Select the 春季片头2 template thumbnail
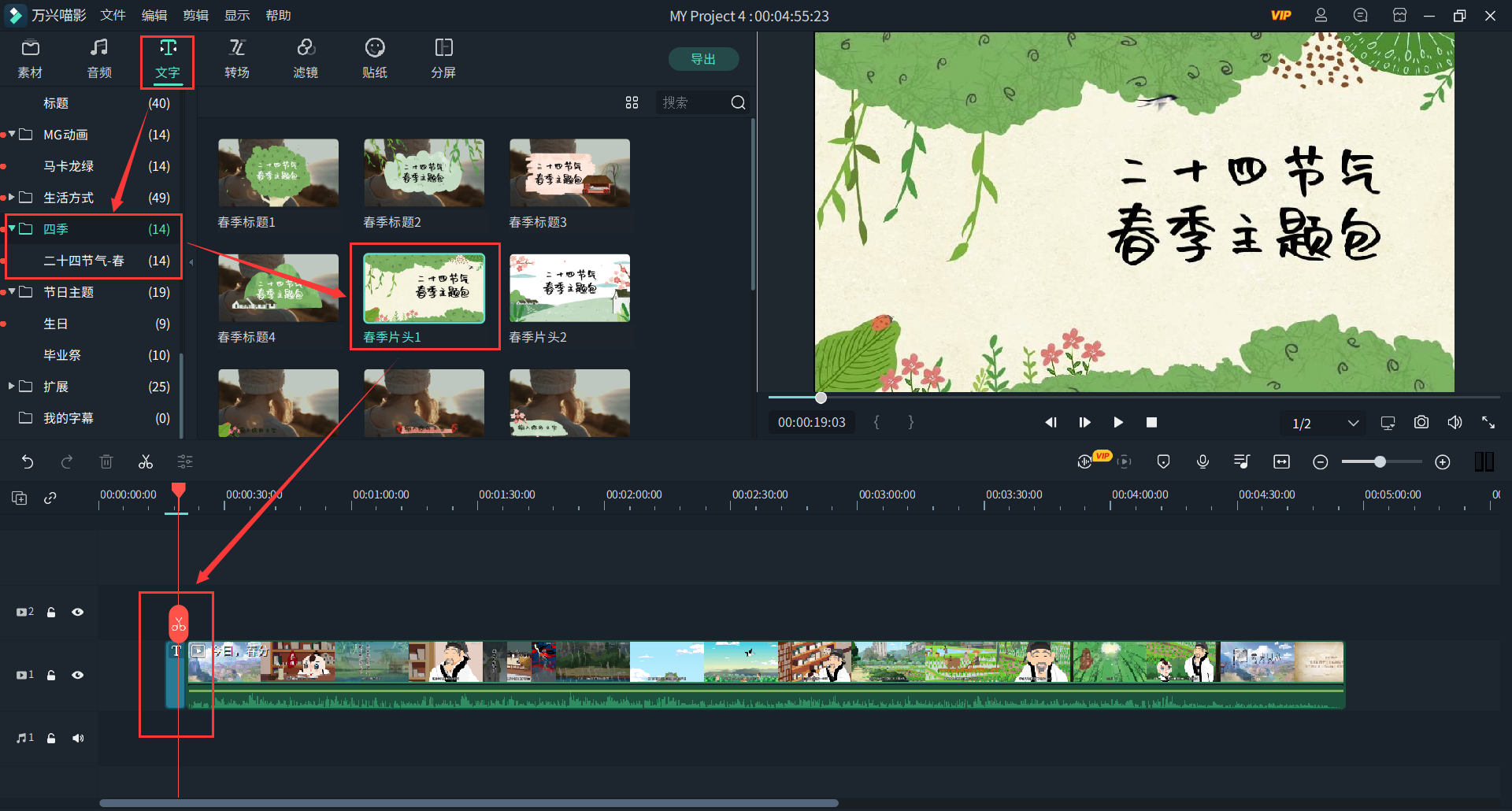 [x=569, y=288]
